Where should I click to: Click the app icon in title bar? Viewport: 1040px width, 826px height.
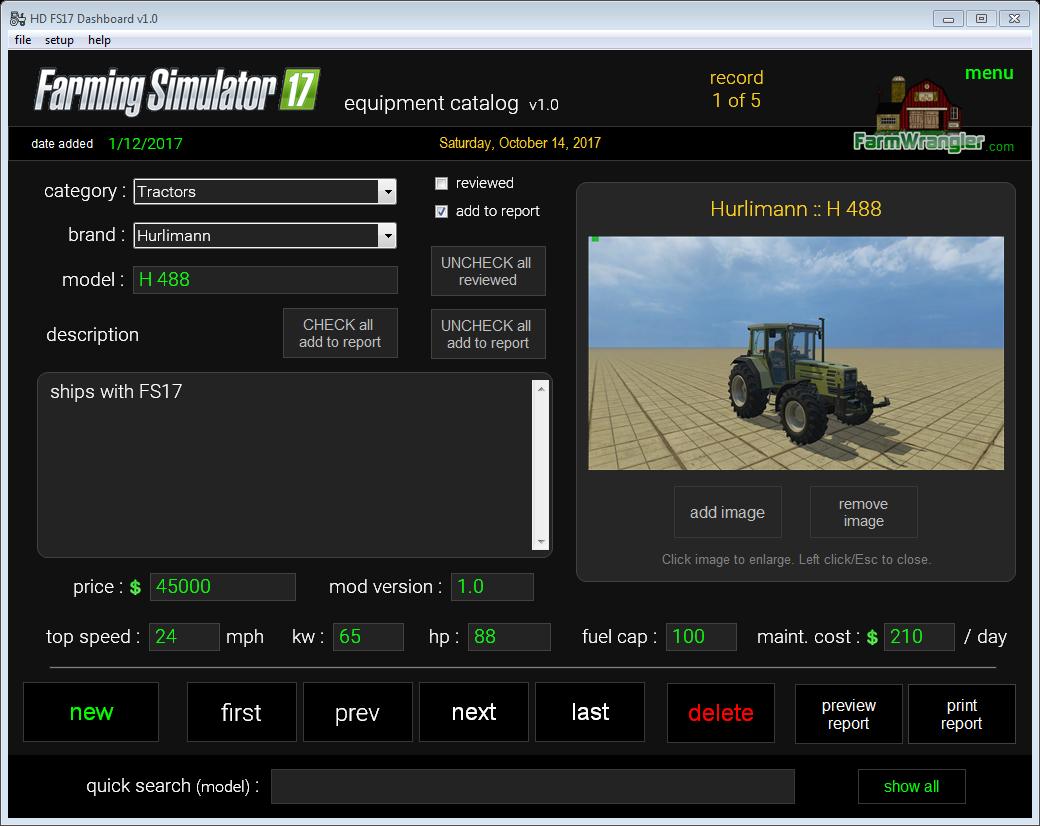pyautogui.click(x=18, y=18)
